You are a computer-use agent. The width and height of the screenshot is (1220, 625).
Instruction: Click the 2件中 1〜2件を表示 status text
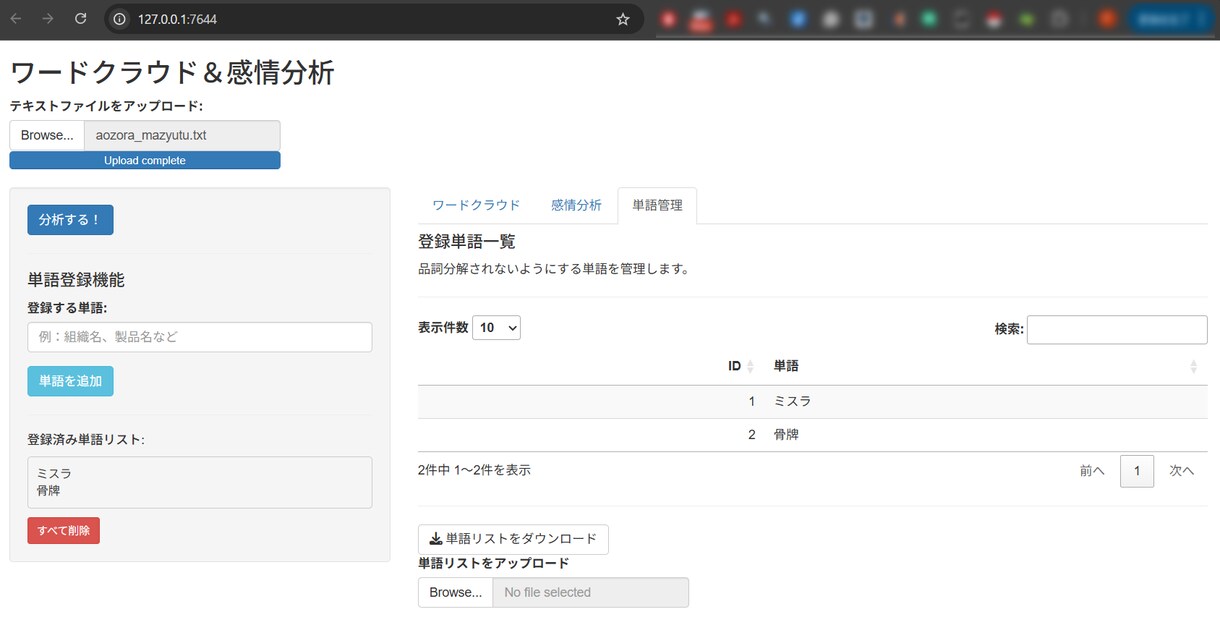coord(474,470)
